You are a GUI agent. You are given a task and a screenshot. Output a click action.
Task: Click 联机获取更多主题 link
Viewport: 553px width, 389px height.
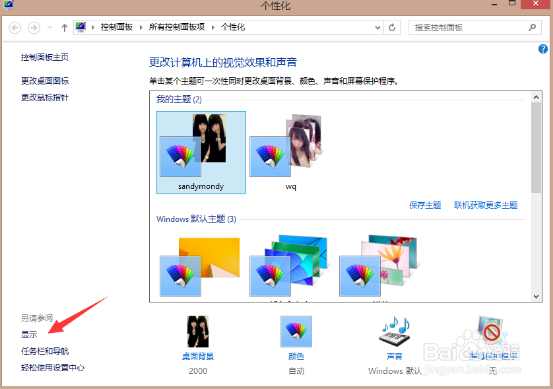(486, 205)
